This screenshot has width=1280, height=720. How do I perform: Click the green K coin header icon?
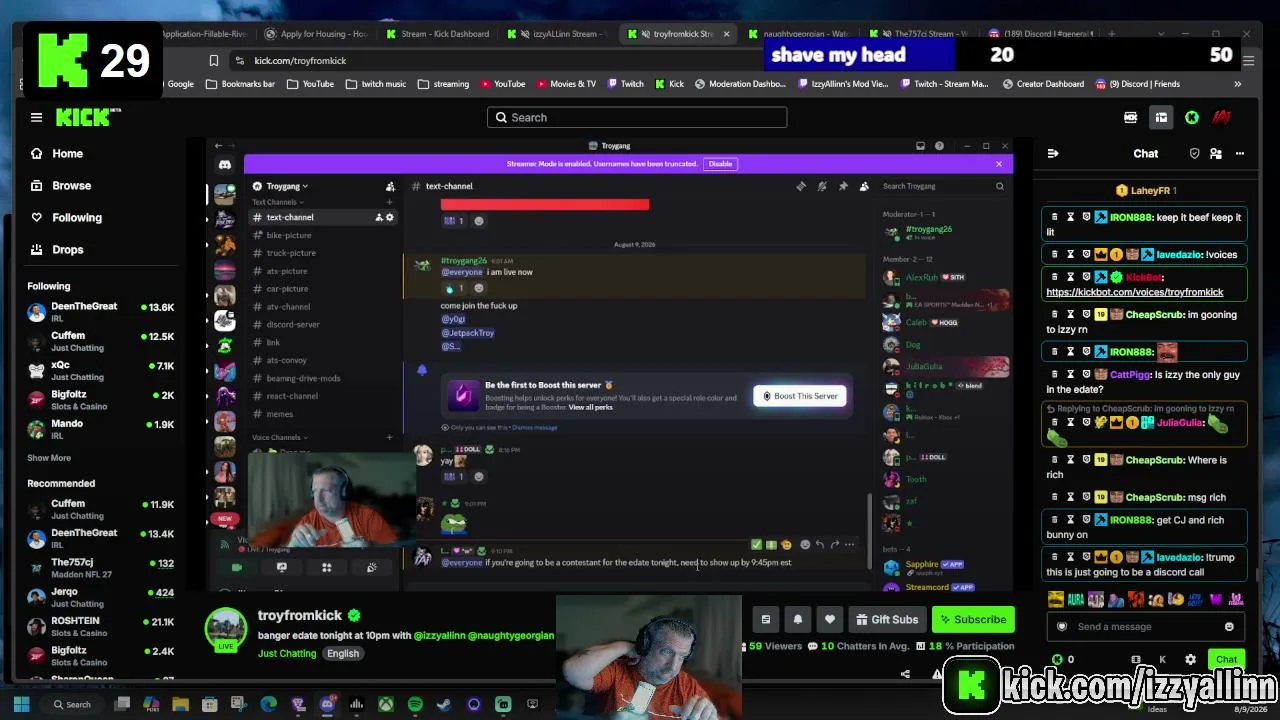tap(1192, 117)
